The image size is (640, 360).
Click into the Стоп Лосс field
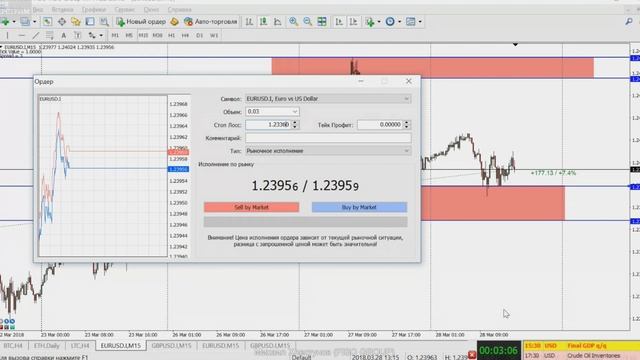[268, 124]
